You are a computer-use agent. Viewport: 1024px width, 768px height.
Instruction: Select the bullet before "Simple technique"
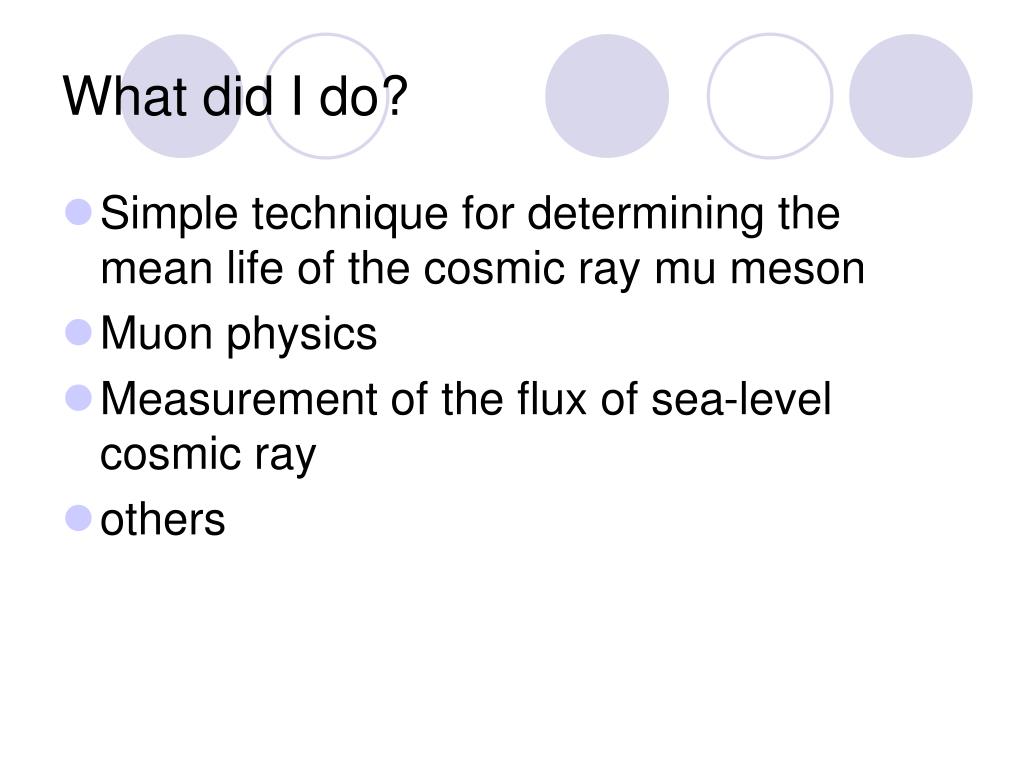[78, 212]
